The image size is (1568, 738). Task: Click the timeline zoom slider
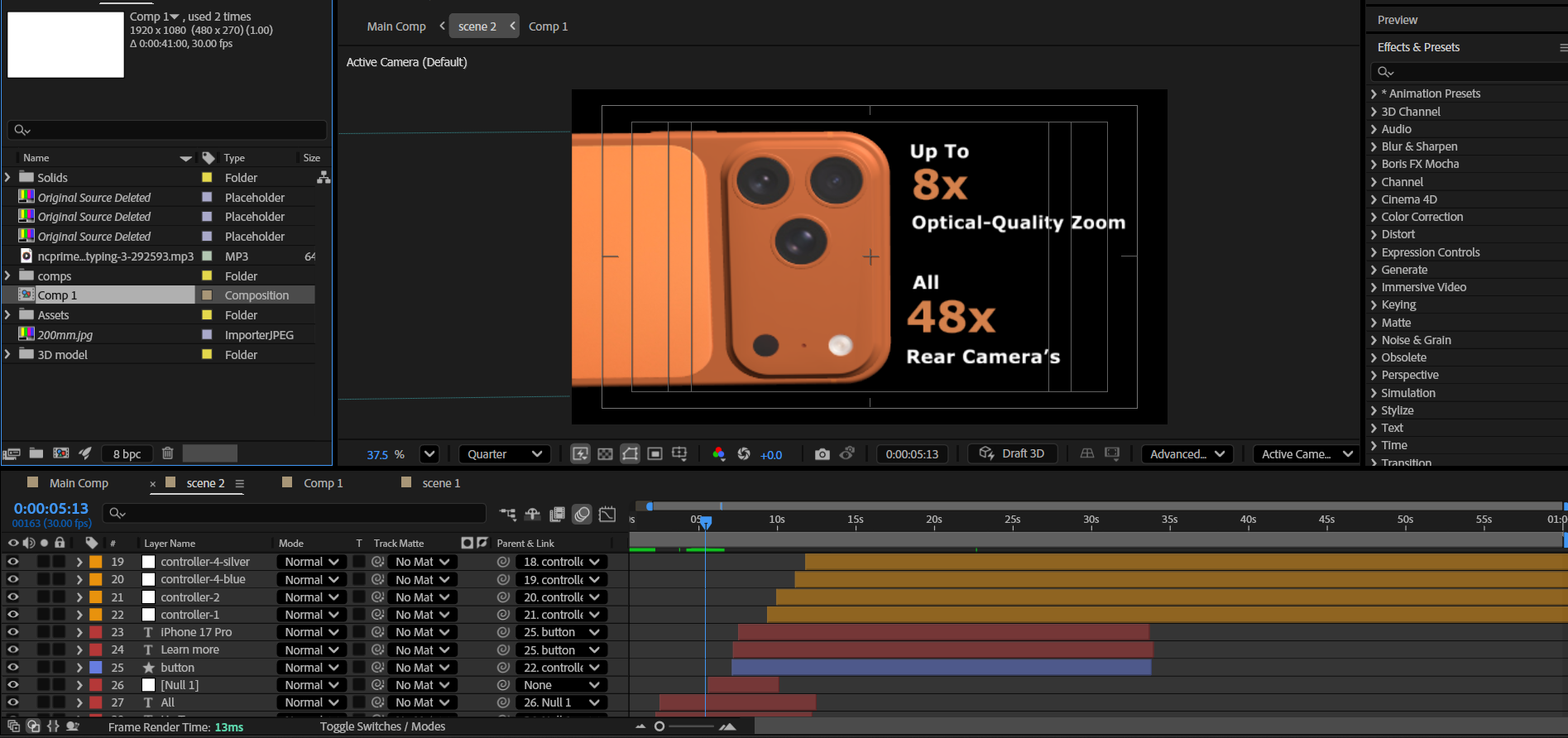659,726
